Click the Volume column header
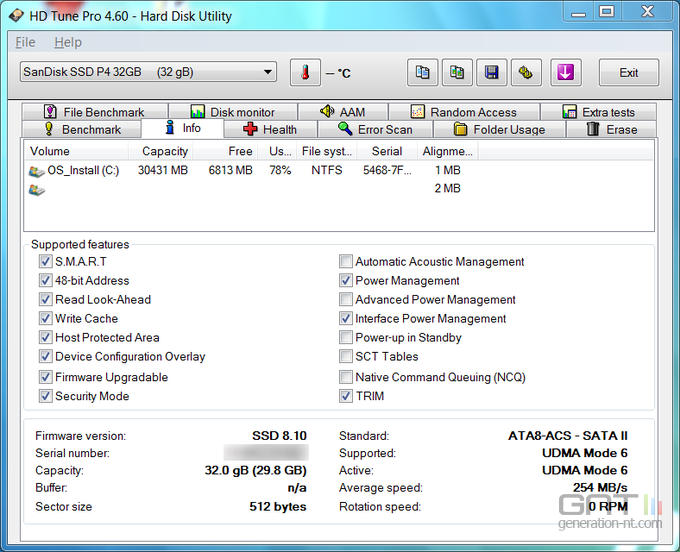680x552 pixels. (x=76, y=151)
